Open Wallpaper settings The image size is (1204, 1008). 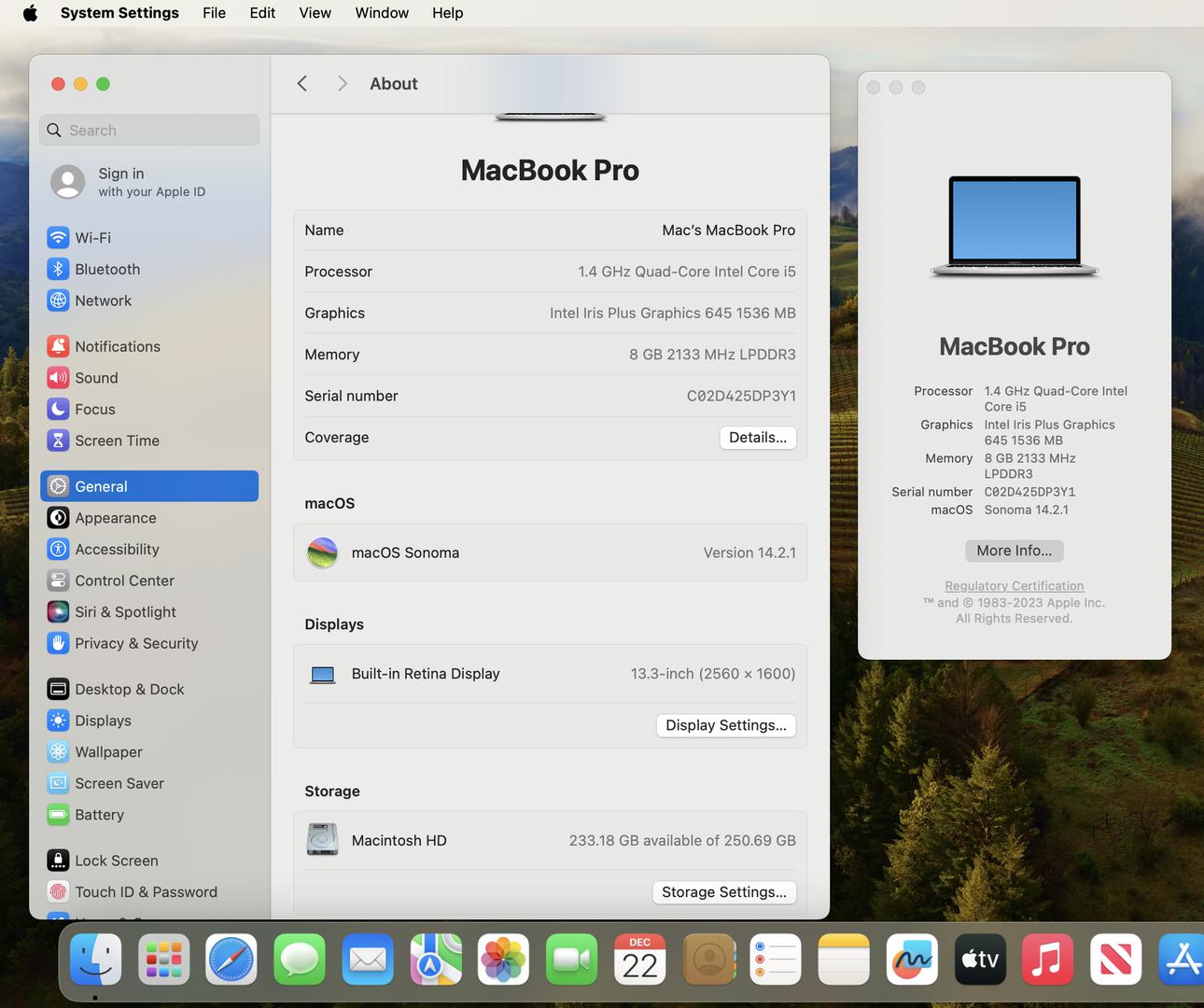coord(149,751)
